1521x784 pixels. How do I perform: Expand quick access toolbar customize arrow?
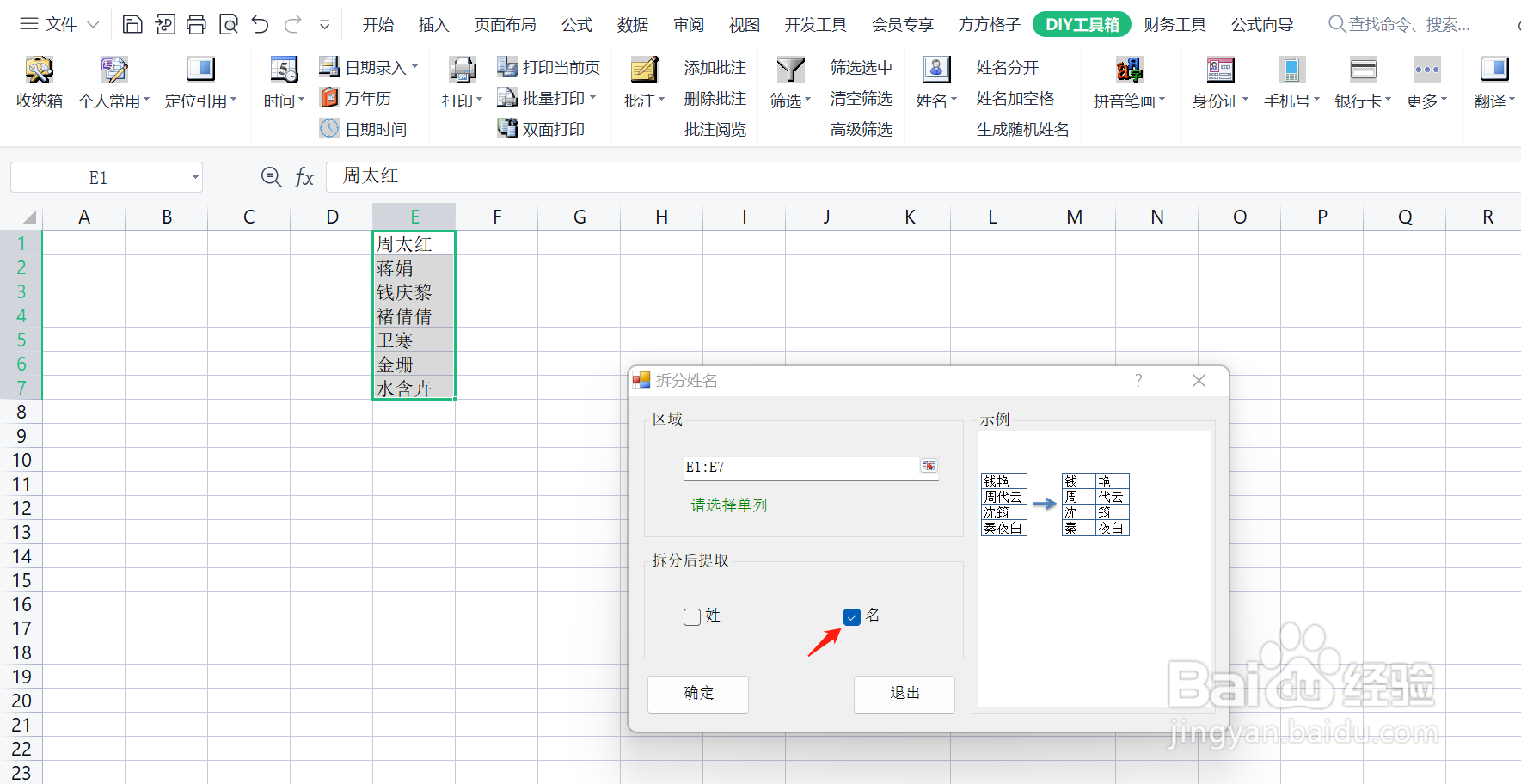[325, 24]
